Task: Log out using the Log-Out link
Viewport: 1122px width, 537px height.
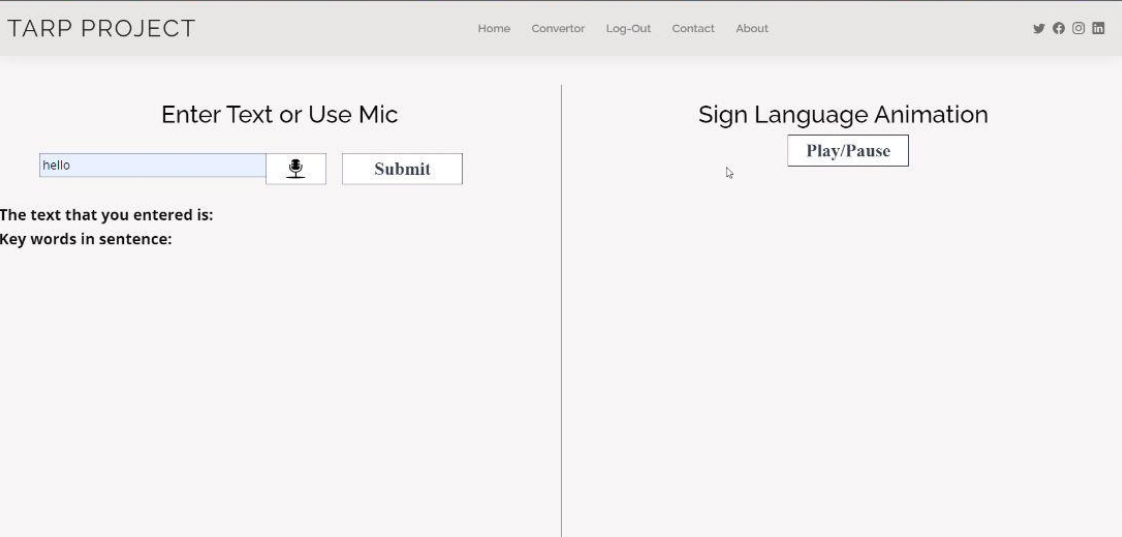Action: tap(628, 29)
